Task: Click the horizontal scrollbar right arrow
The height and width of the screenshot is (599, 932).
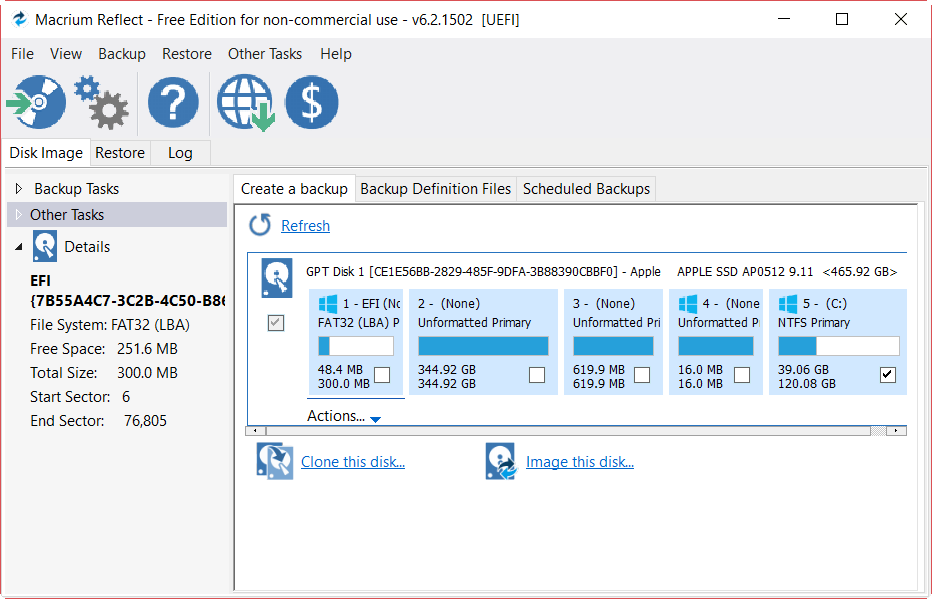Action: pos(896,431)
